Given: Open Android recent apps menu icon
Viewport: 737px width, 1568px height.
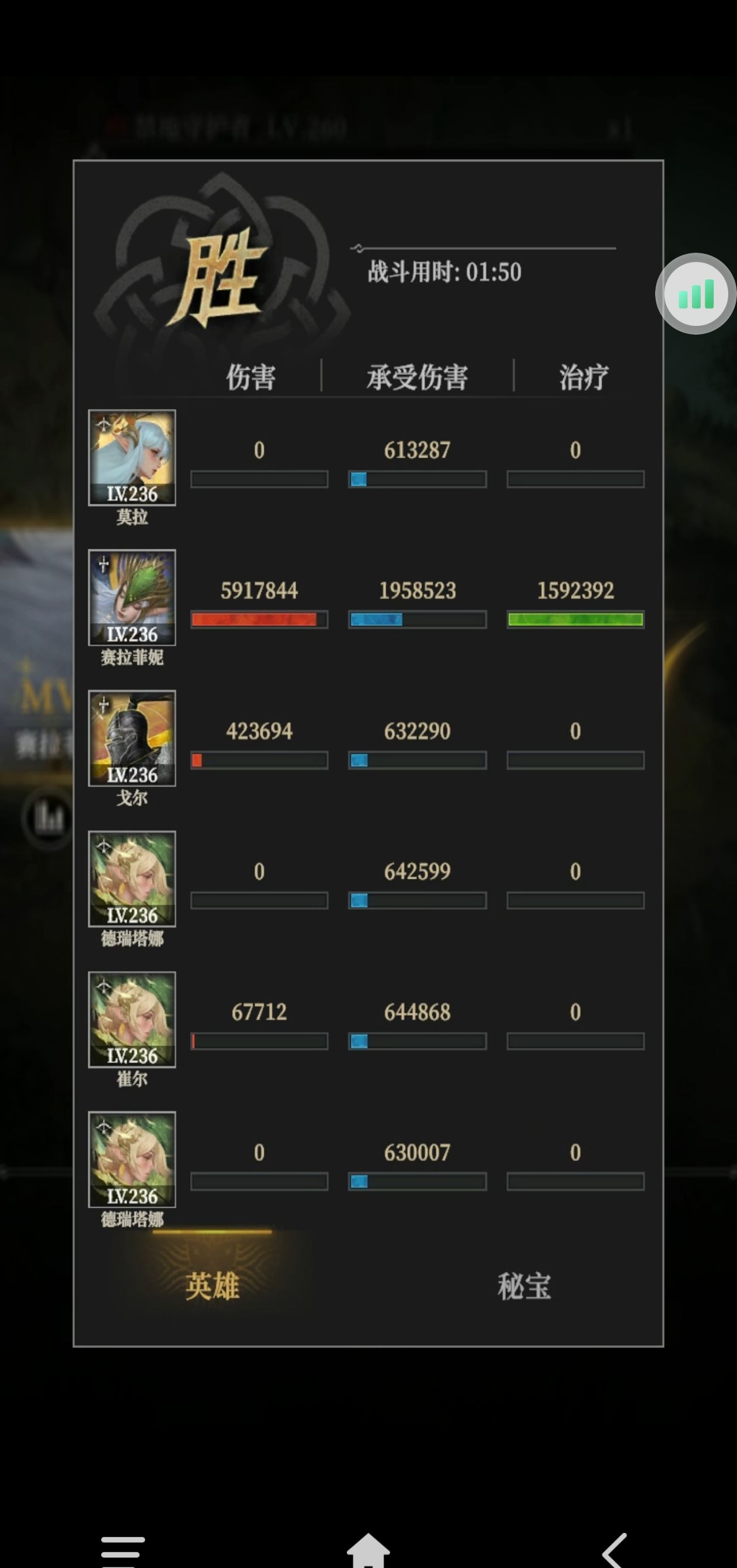Looking at the screenshot, I should point(123,1552).
